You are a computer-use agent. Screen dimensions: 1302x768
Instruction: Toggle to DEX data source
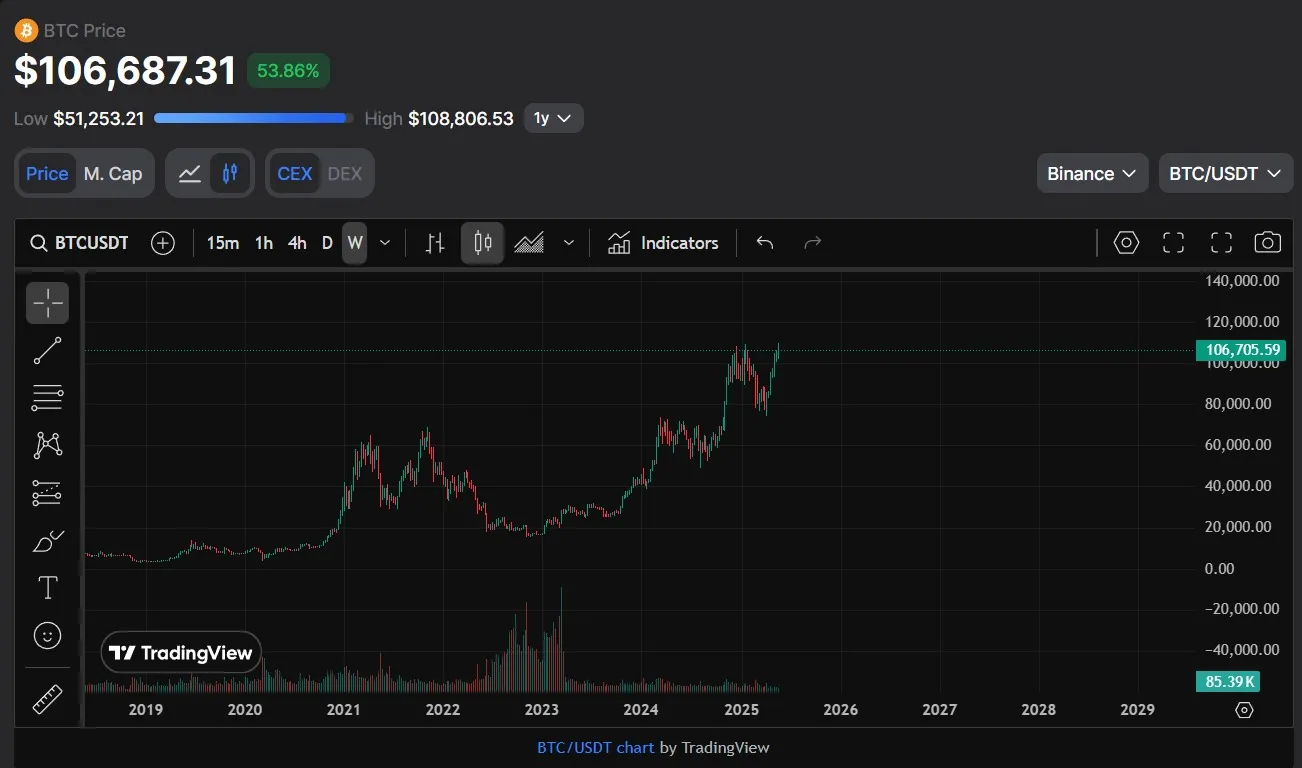pyautogui.click(x=345, y=173)
